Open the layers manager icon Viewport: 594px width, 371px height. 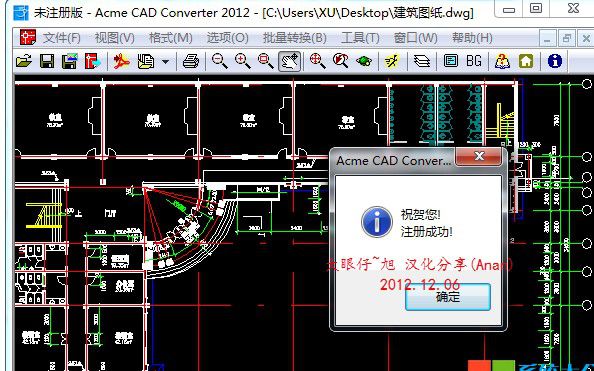422,61
